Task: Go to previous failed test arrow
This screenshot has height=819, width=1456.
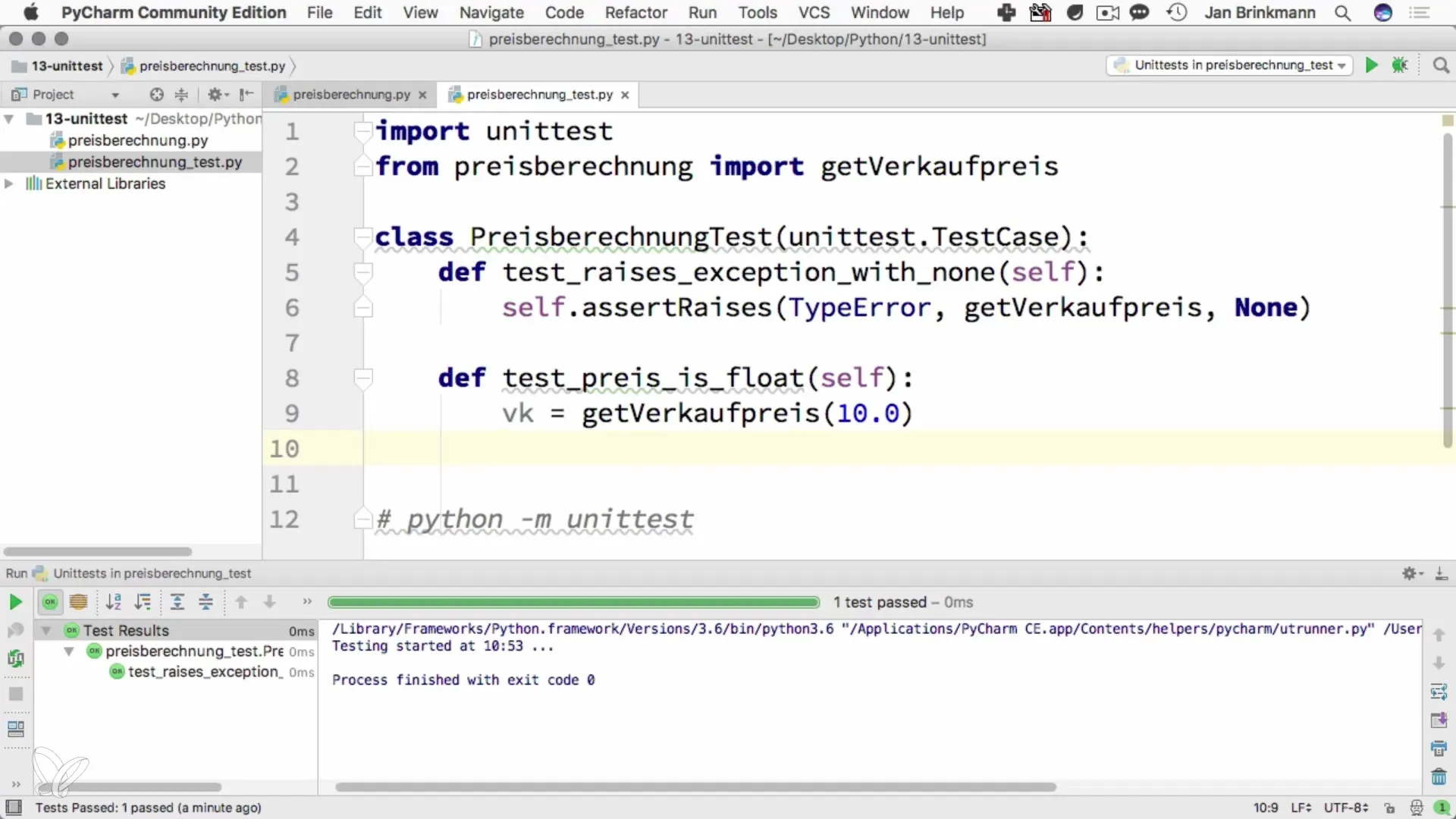Action: pyautogui.click(x=241, y=602)
